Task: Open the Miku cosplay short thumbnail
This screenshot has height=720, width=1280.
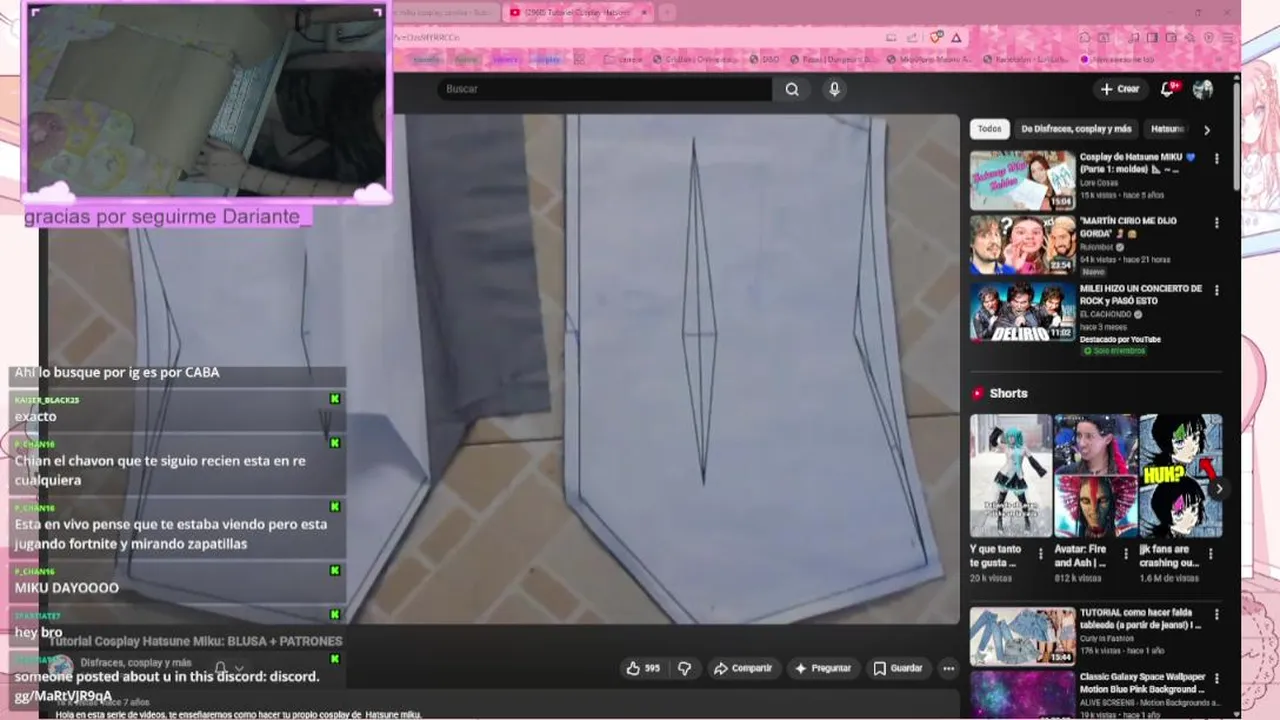Action: [1010, 475]
